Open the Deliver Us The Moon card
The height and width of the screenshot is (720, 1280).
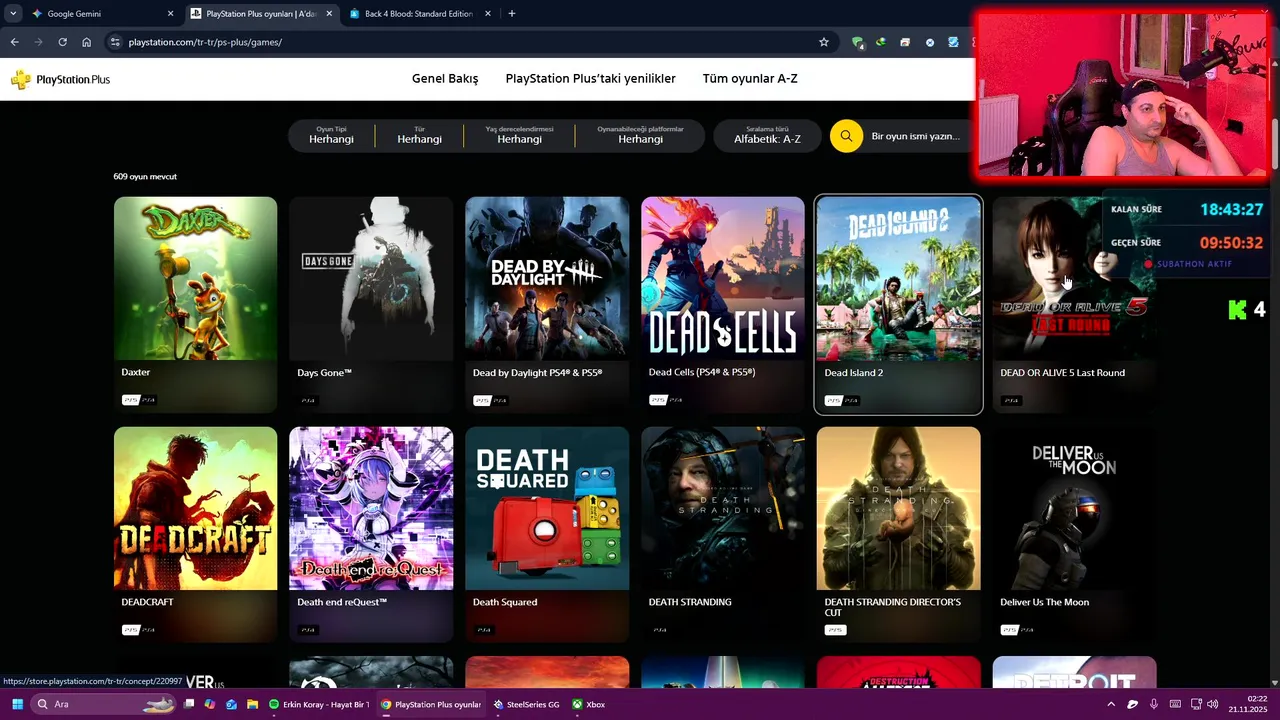click(x=1074, y=535)
